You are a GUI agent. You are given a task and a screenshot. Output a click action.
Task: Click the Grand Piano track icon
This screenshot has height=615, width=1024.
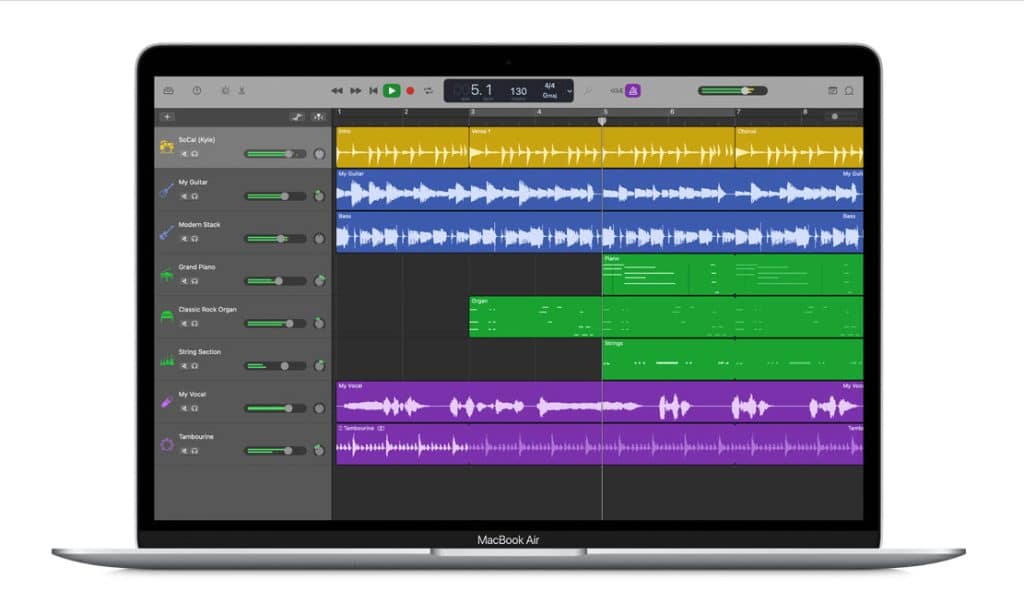[x=167, y=275]
